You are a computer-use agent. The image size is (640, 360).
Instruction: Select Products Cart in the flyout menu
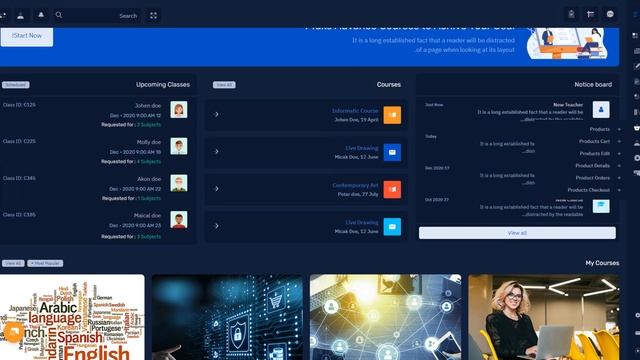[594, 141]
